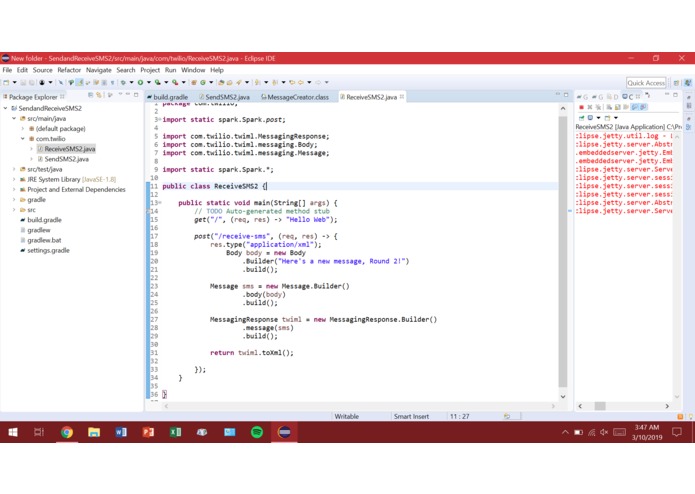
Task: Click the Save All toolbar icon
Action: click(x=31, y=82)
